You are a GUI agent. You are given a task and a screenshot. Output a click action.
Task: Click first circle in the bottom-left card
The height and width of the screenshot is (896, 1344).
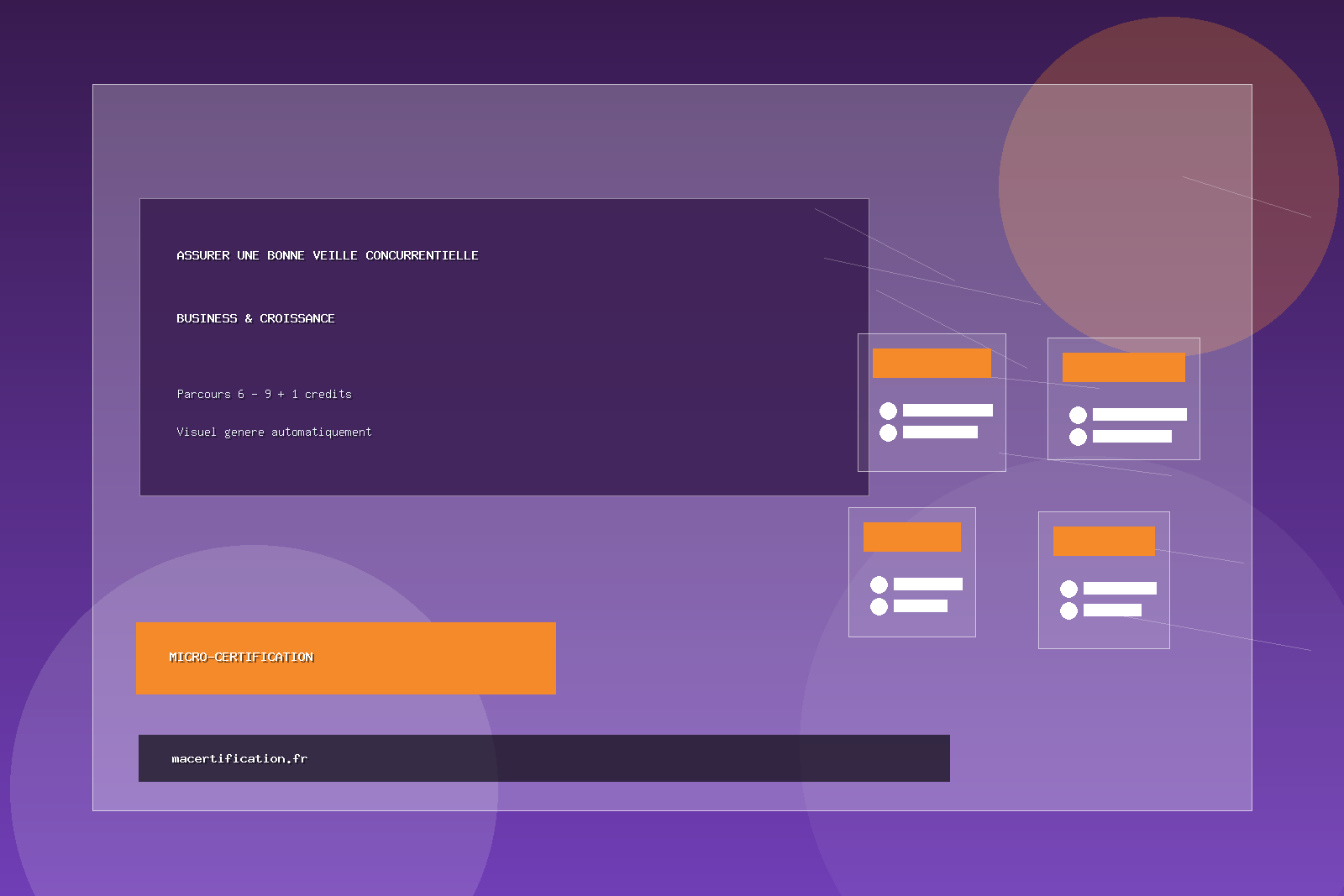click(x=879, y=584)
